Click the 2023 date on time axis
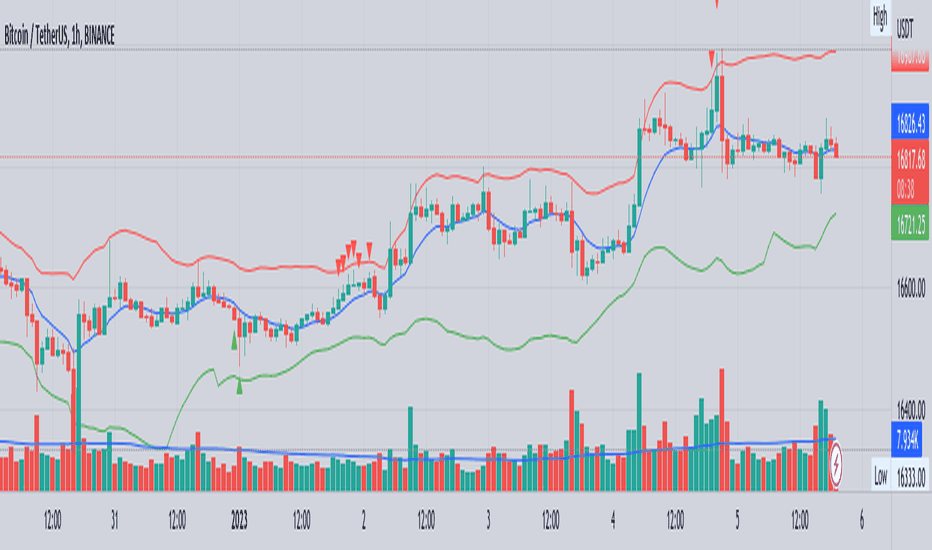Viewport: 932px width, 550px height. click(x=239, y=520)
